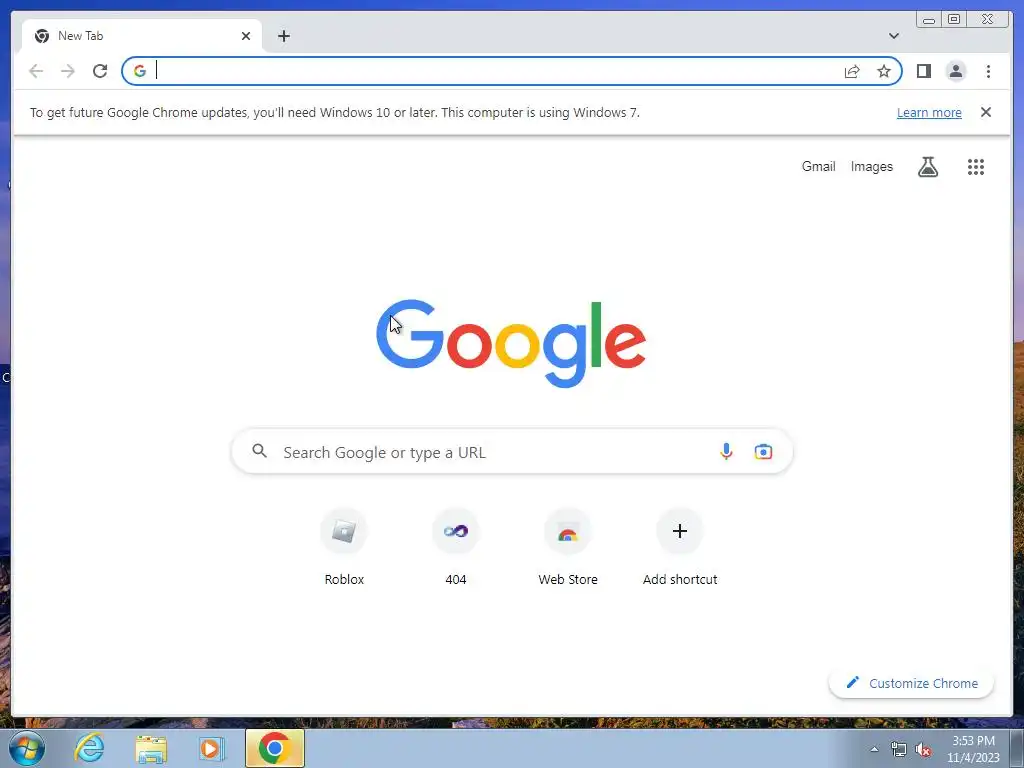
Task: Select the New Tab tab
Action: click(x=142, y=36)
